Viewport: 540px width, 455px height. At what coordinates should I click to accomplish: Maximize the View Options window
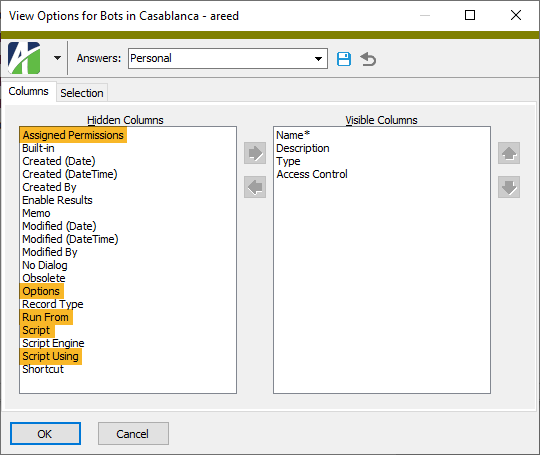(470, 15)
